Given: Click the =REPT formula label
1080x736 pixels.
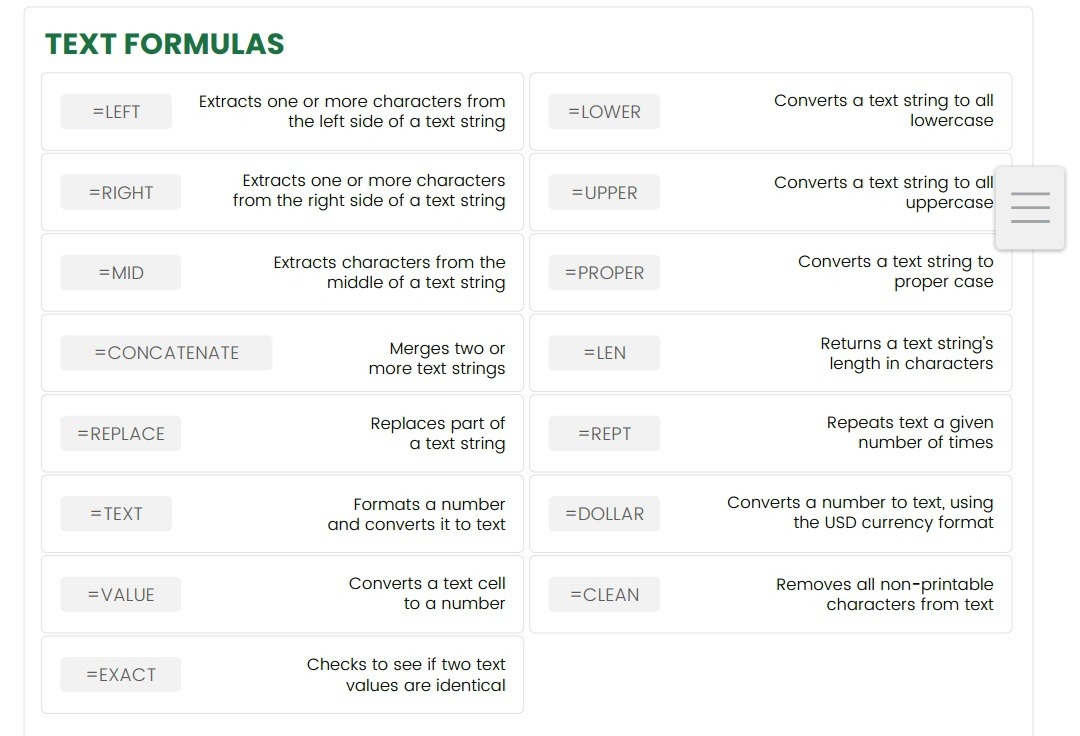Looking at the screenshot, I should click(604, 434).
